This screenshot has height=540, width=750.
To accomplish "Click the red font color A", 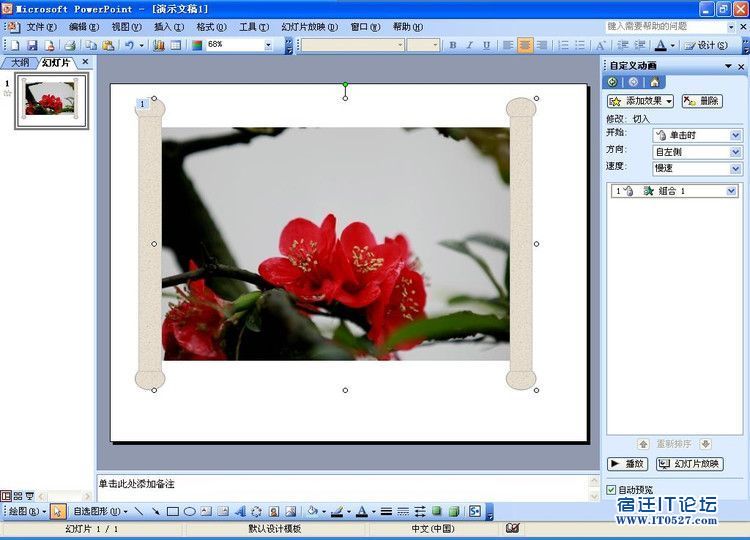I will coord(362,511).
